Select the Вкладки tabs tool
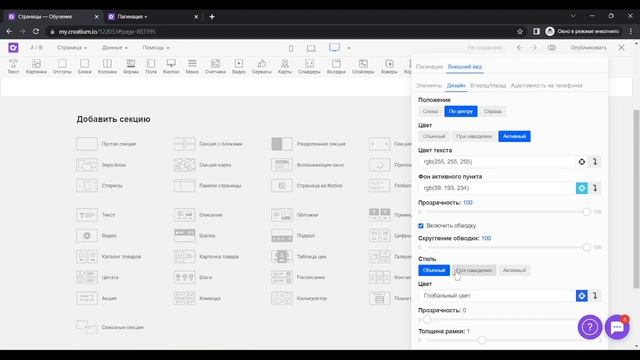Image resolution: width=640 pixels, height=360 pixels. click(336, 66)
